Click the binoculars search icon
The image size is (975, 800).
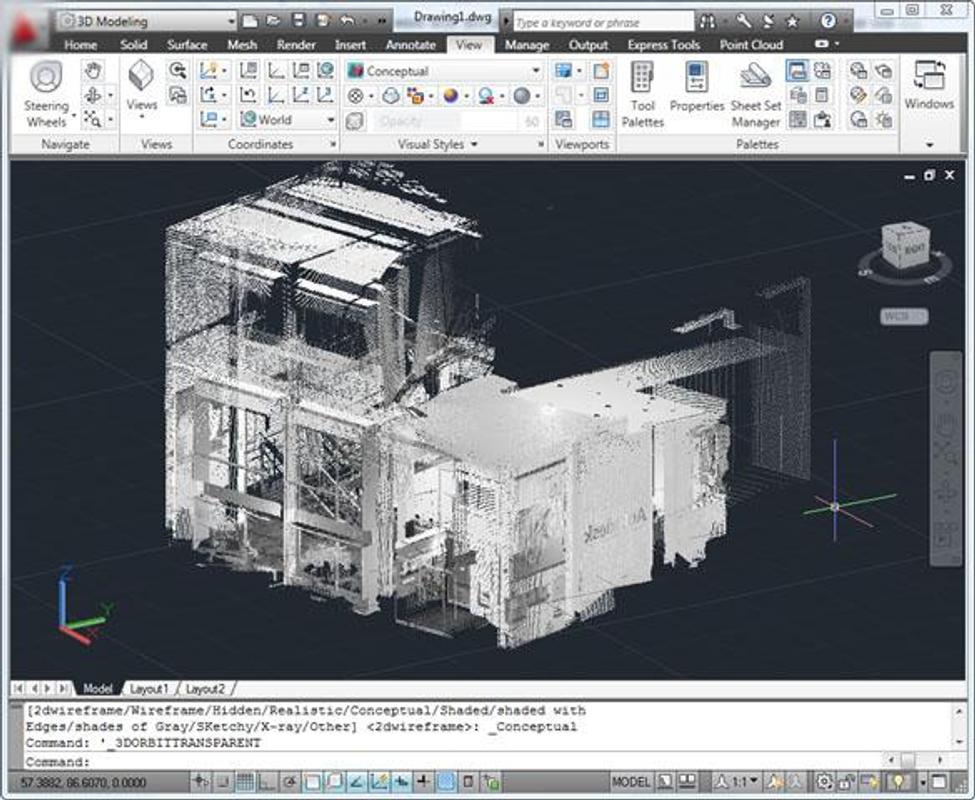[x=708, y=22]
